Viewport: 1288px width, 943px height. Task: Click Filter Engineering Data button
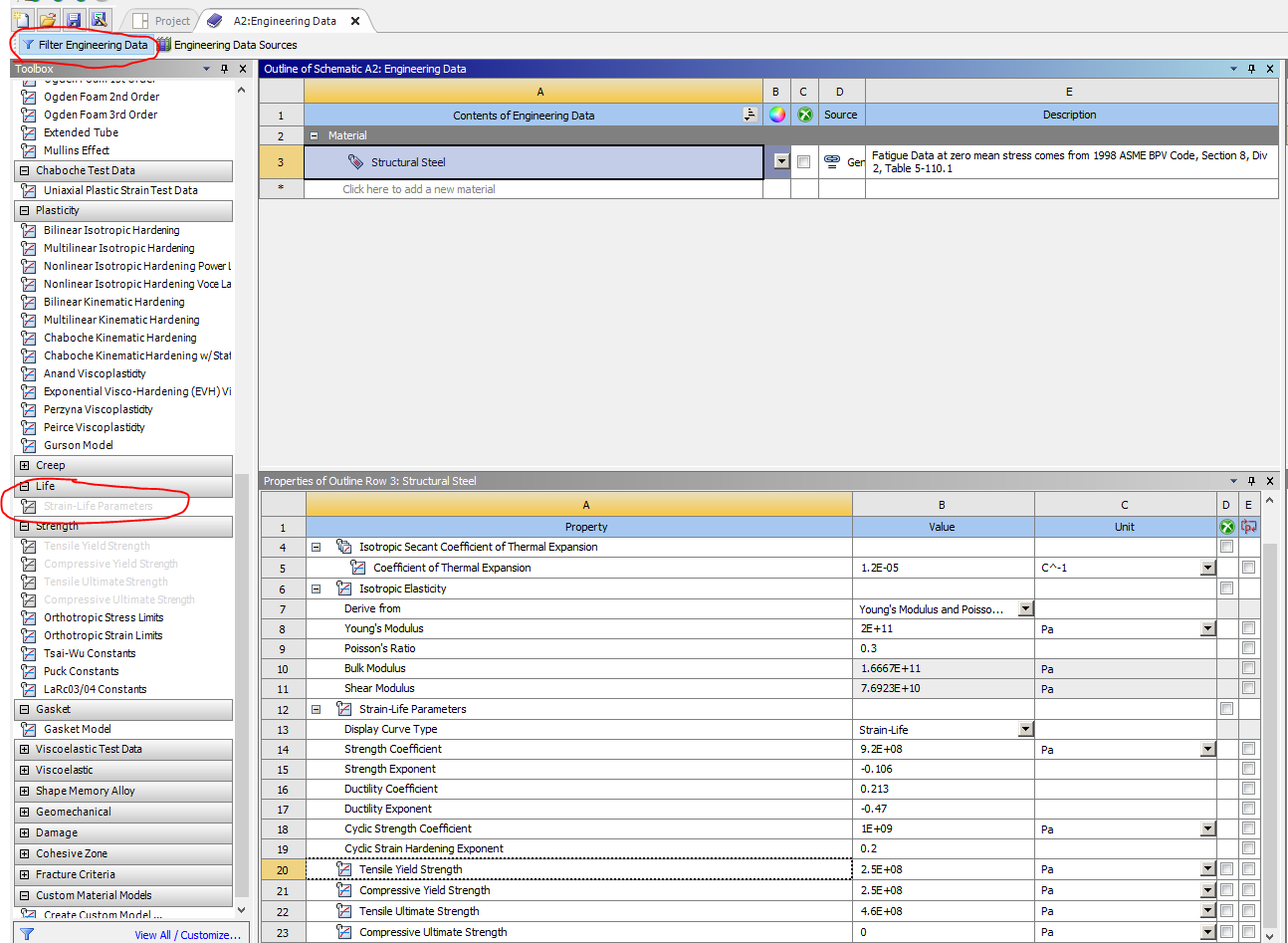pos(85,45)
